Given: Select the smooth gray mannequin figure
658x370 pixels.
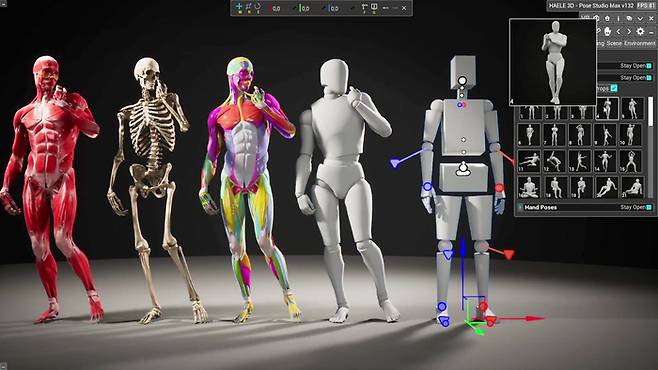Looking at the screenshot, I should tap(346, 189).
